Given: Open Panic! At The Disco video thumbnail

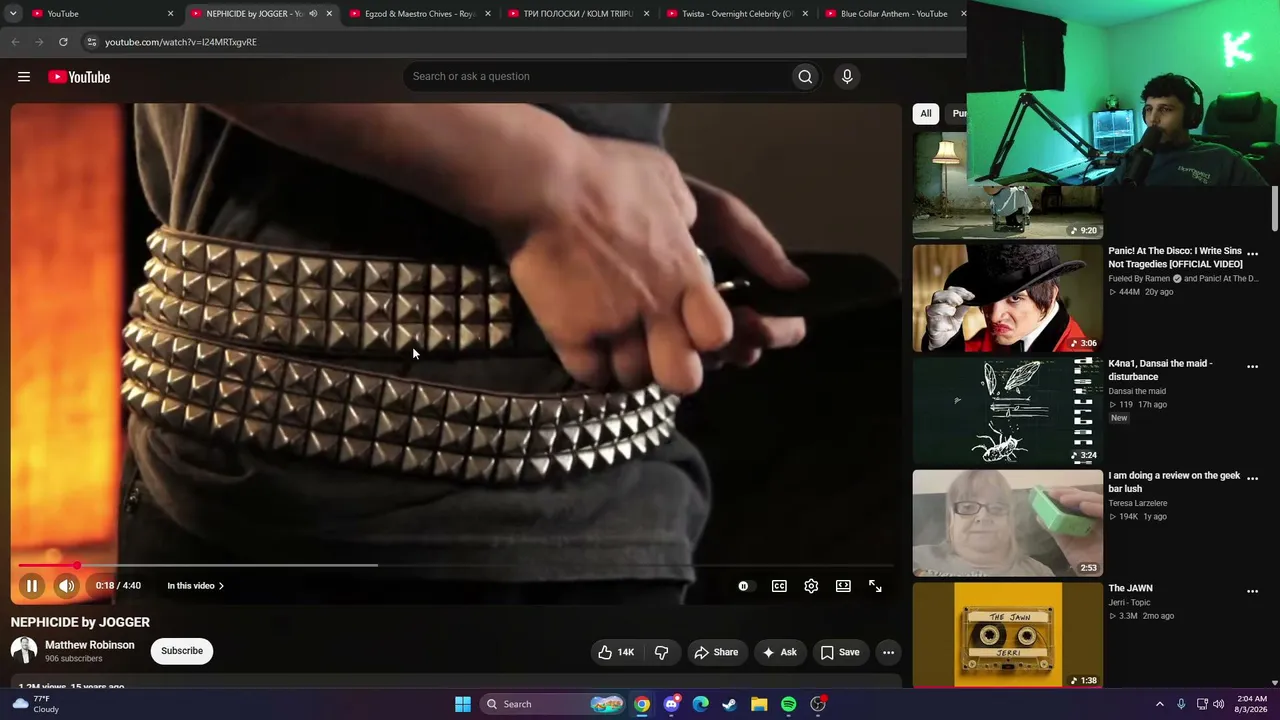Looking at the screenshot, I should coord(1007,298).
